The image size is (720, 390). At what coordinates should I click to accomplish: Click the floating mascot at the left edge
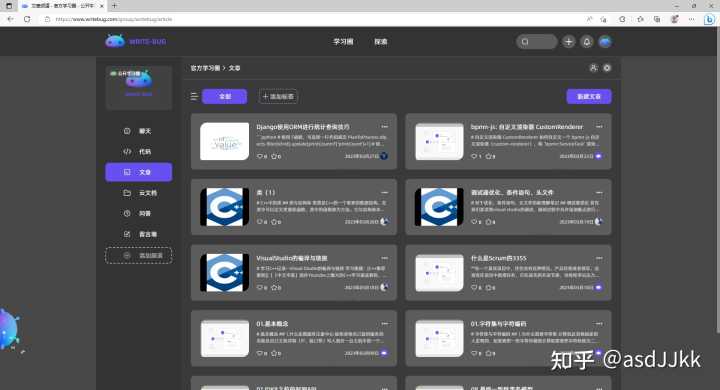(x=10, y=331)
